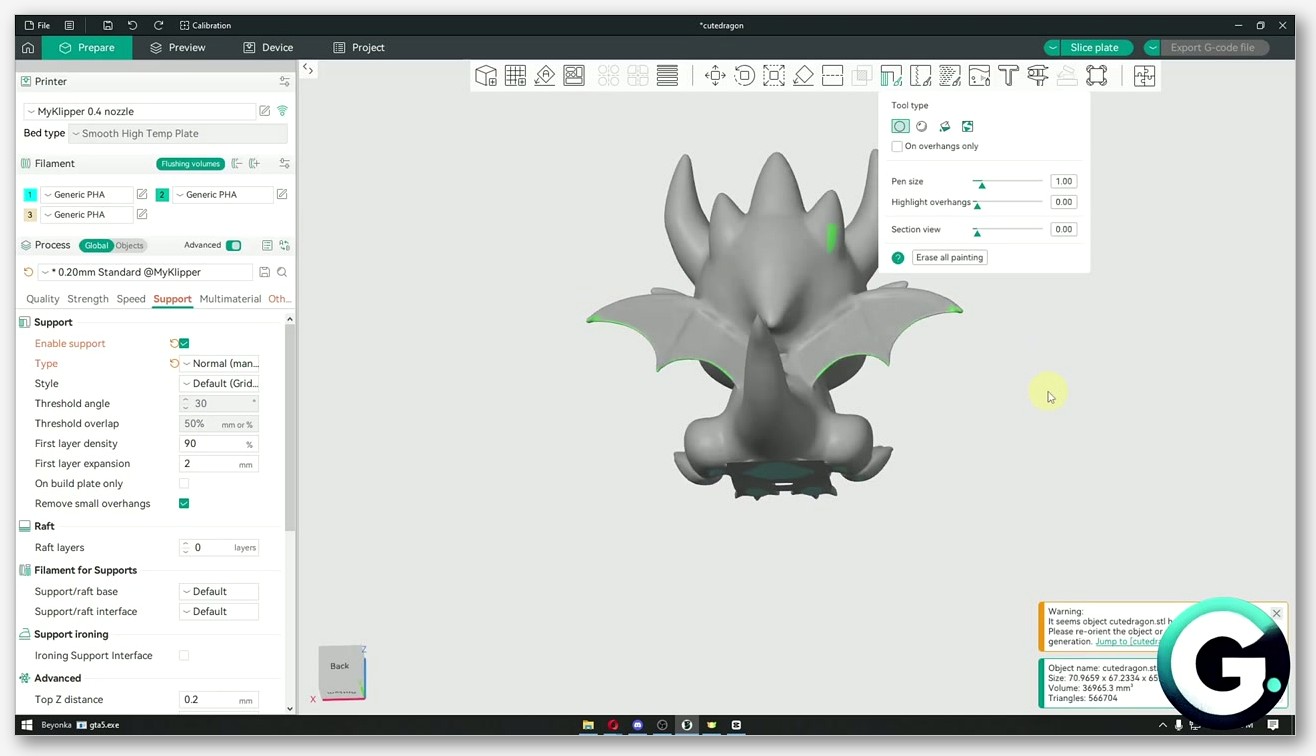Uncheck Remove small overhangs checkbox
Image resolution: width=1316 pixels, height=756 pixels.
point(184,504)
